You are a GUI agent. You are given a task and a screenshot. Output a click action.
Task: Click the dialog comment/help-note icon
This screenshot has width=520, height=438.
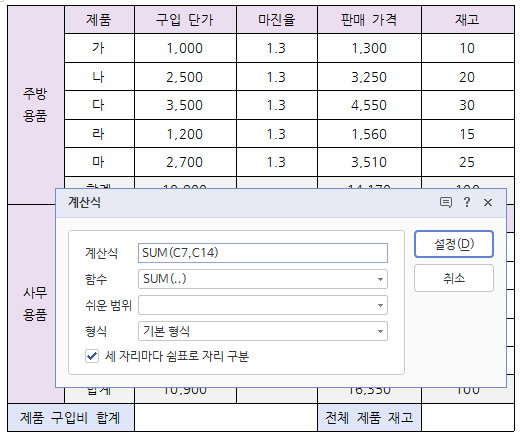[x=446, y=202]
